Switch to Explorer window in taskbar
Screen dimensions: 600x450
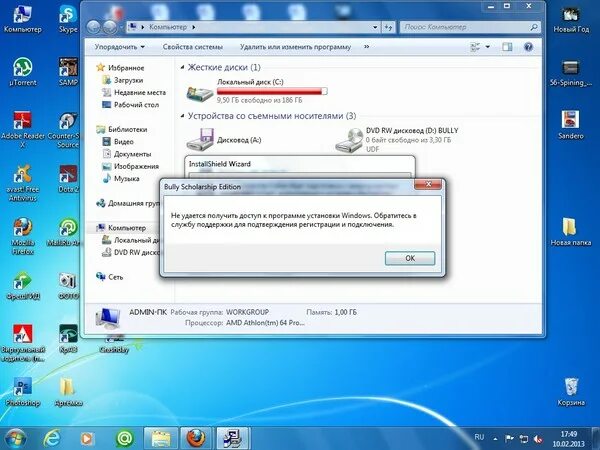coord(161,439)
